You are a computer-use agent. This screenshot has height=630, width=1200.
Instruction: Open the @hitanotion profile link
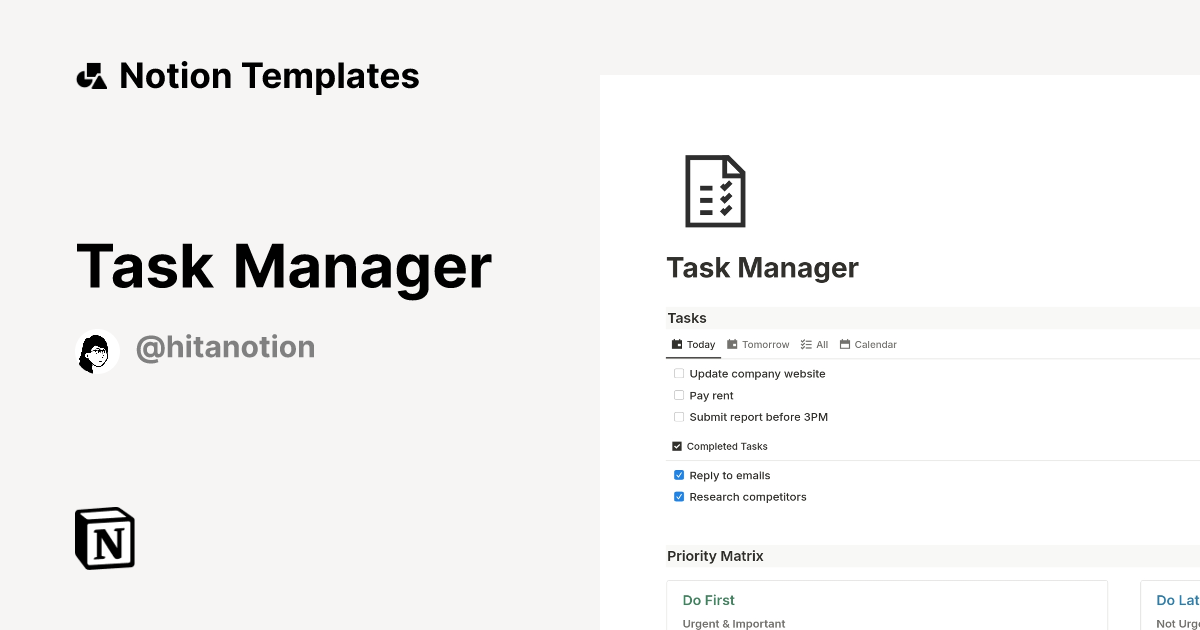225,347
